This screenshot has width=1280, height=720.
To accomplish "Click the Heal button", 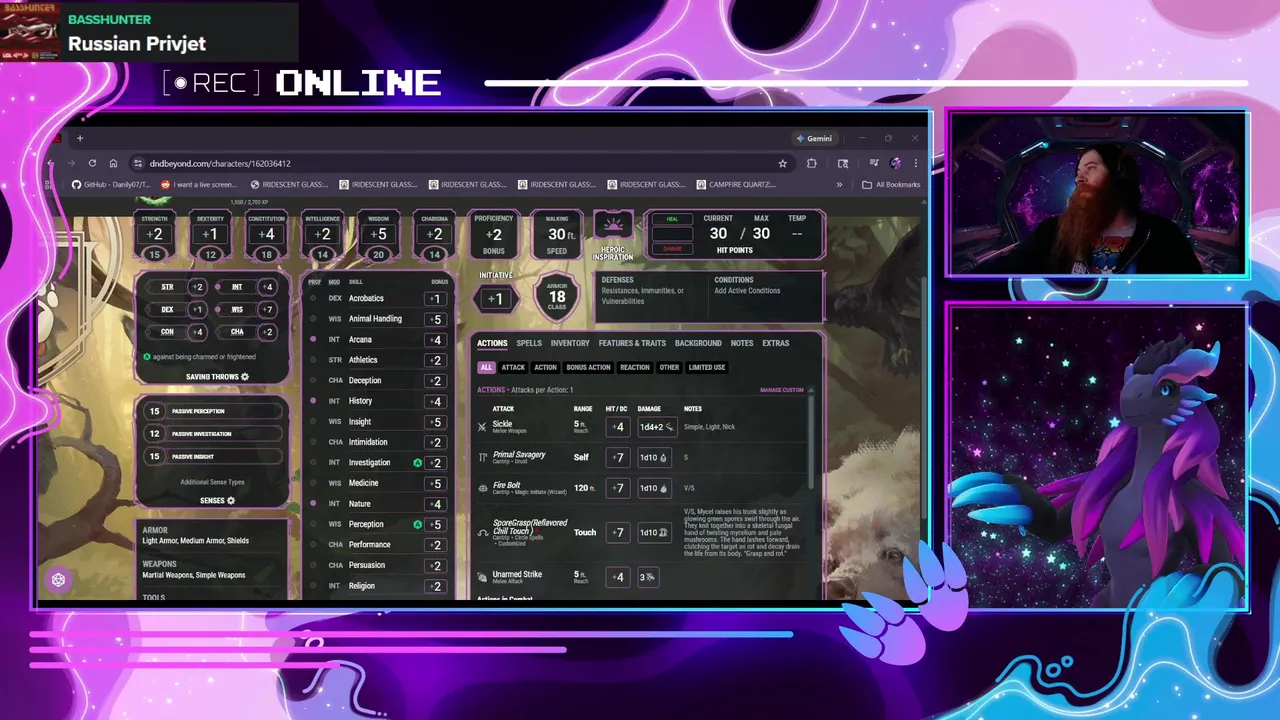I will (x=672, y=219).
